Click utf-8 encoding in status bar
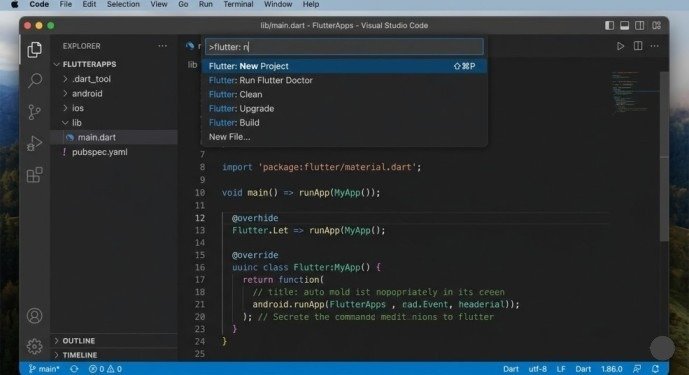Screen dimensions: 689x375 [x=537, y=369]
